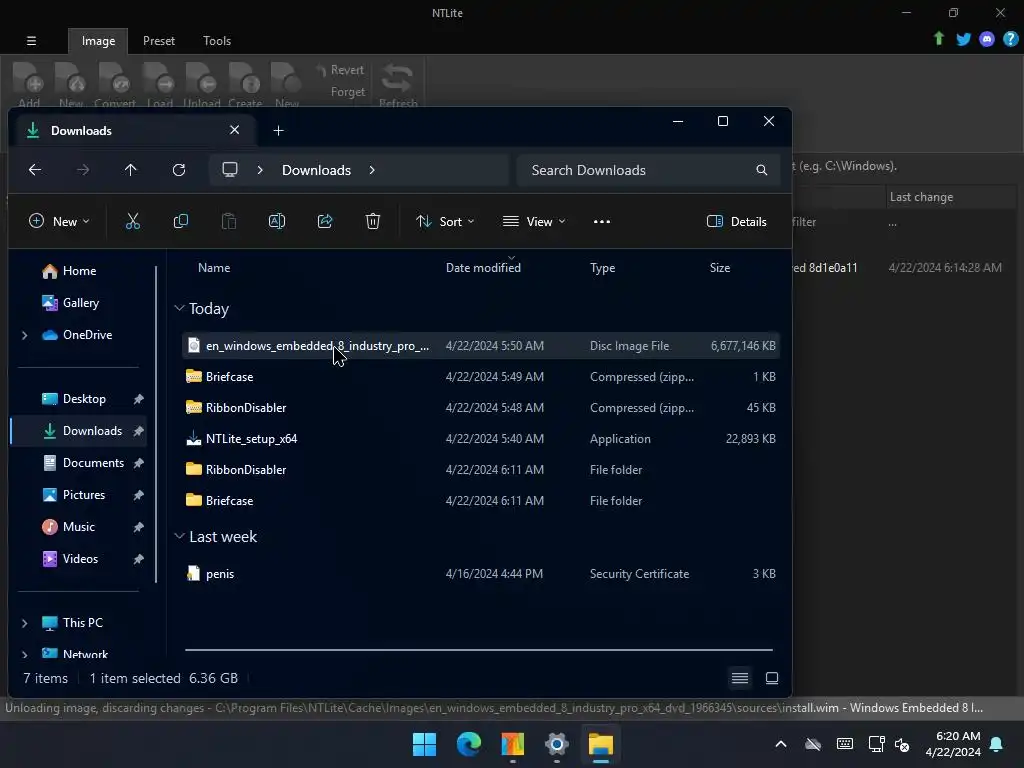The height and width of the screenshot is (768, 1024).
Task: Open NTLite Discord link icon
Action: [x=987, y=39]
